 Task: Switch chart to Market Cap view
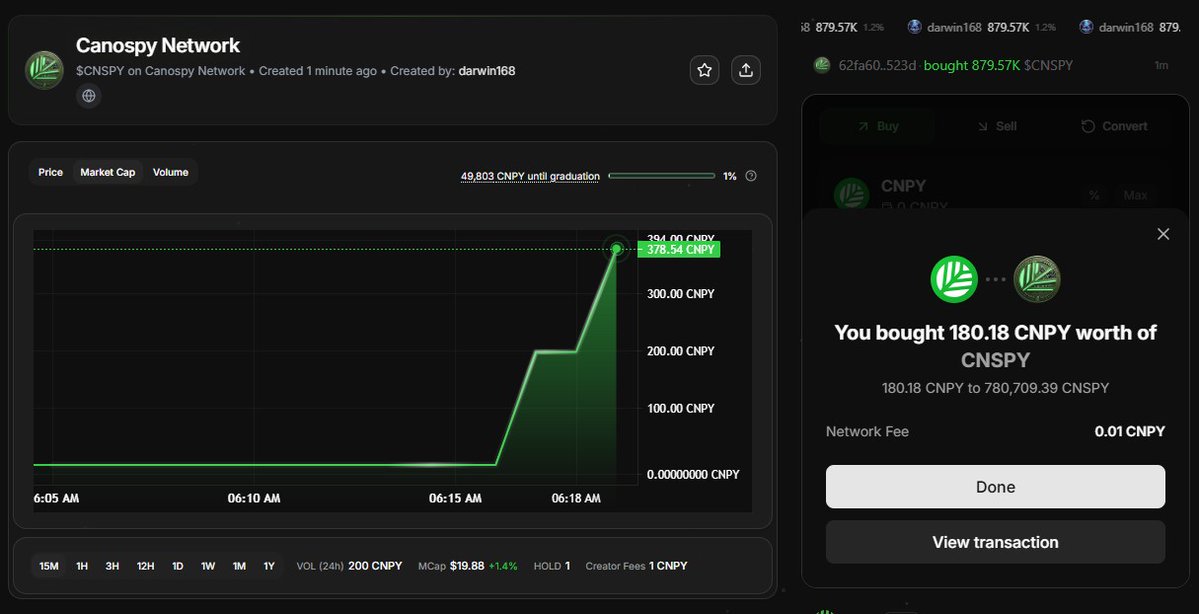tap(107, 171)
